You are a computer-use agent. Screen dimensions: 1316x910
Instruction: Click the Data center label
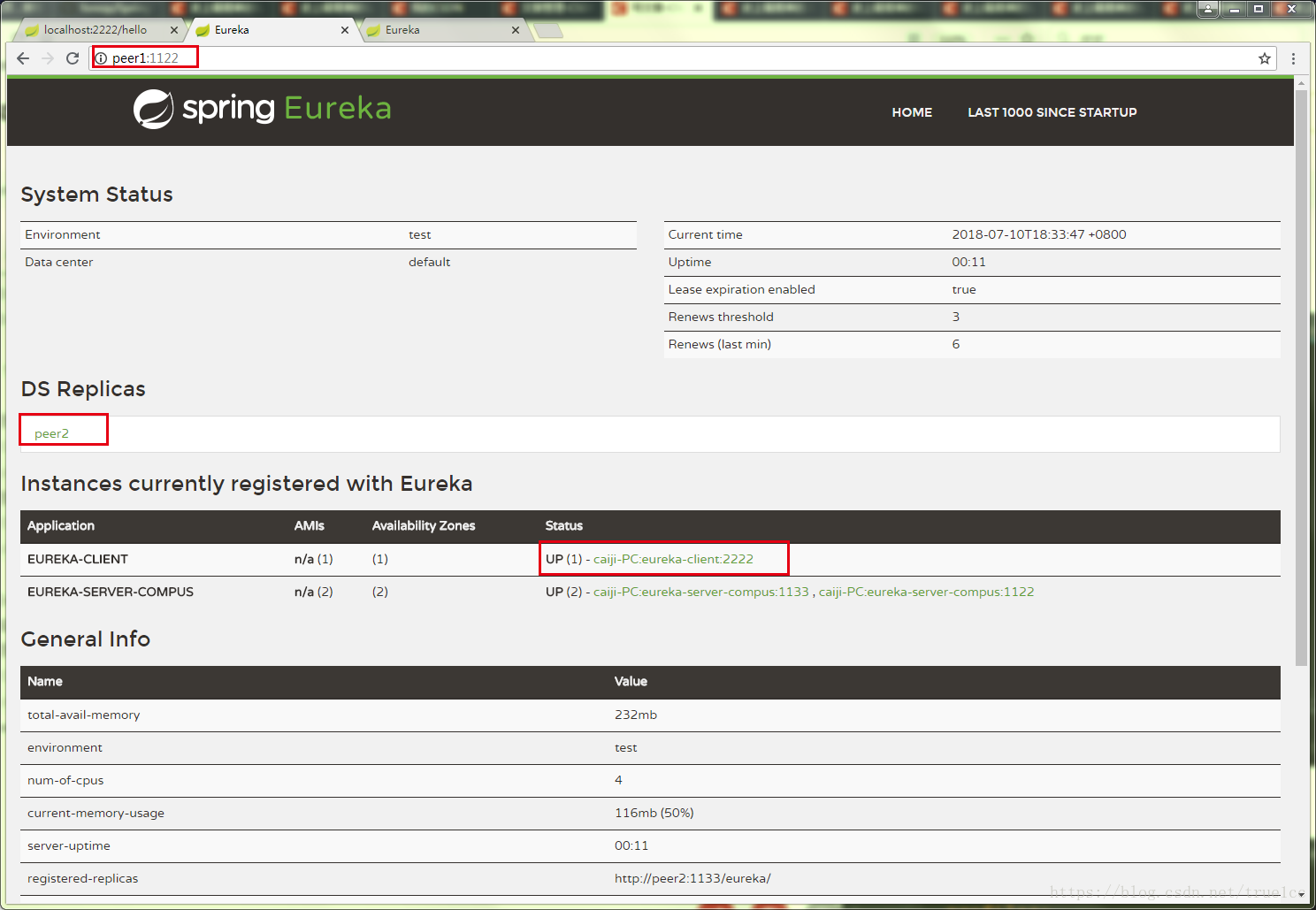(x=59, y=262)
